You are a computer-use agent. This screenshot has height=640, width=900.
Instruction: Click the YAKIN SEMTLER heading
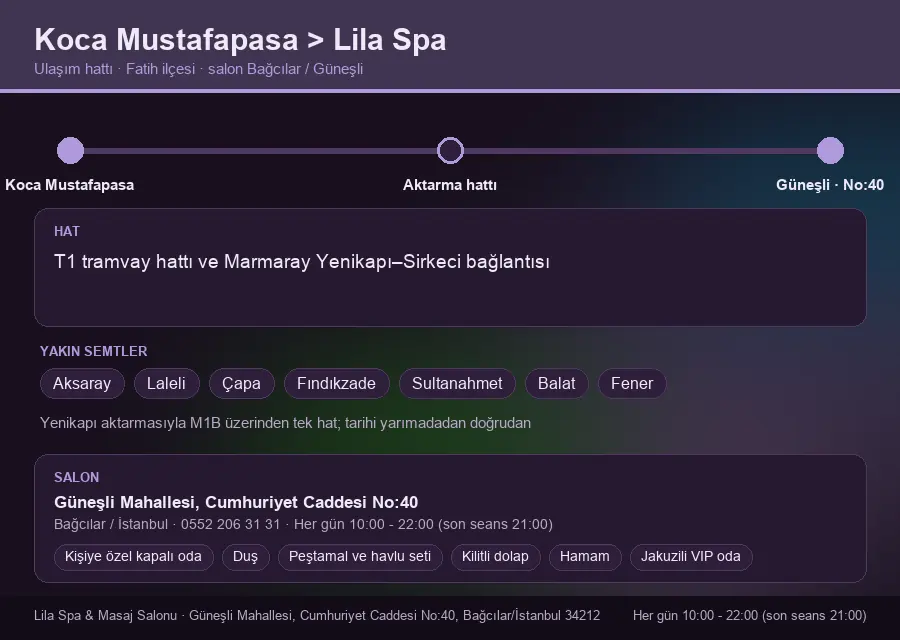tap(94, 351)
